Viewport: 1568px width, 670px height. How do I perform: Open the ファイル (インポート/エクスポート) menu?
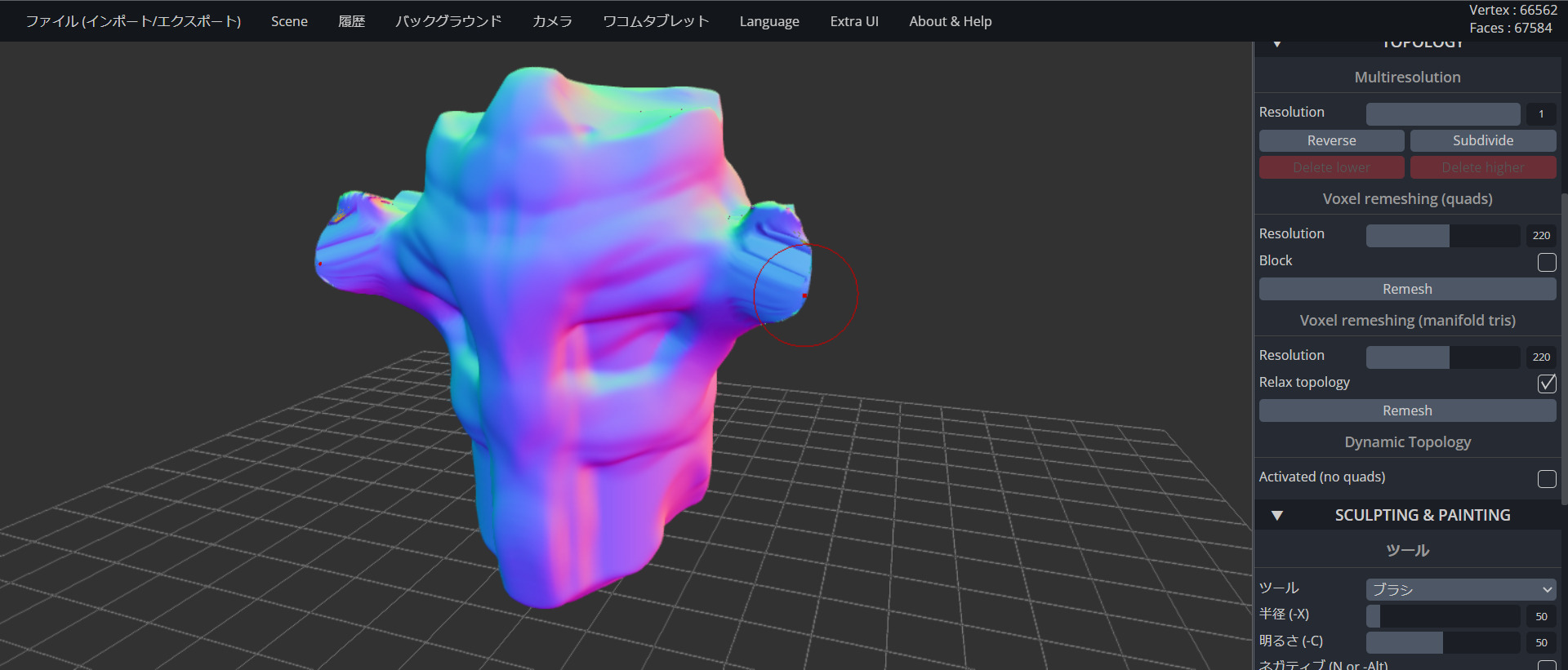click(133, 21)
